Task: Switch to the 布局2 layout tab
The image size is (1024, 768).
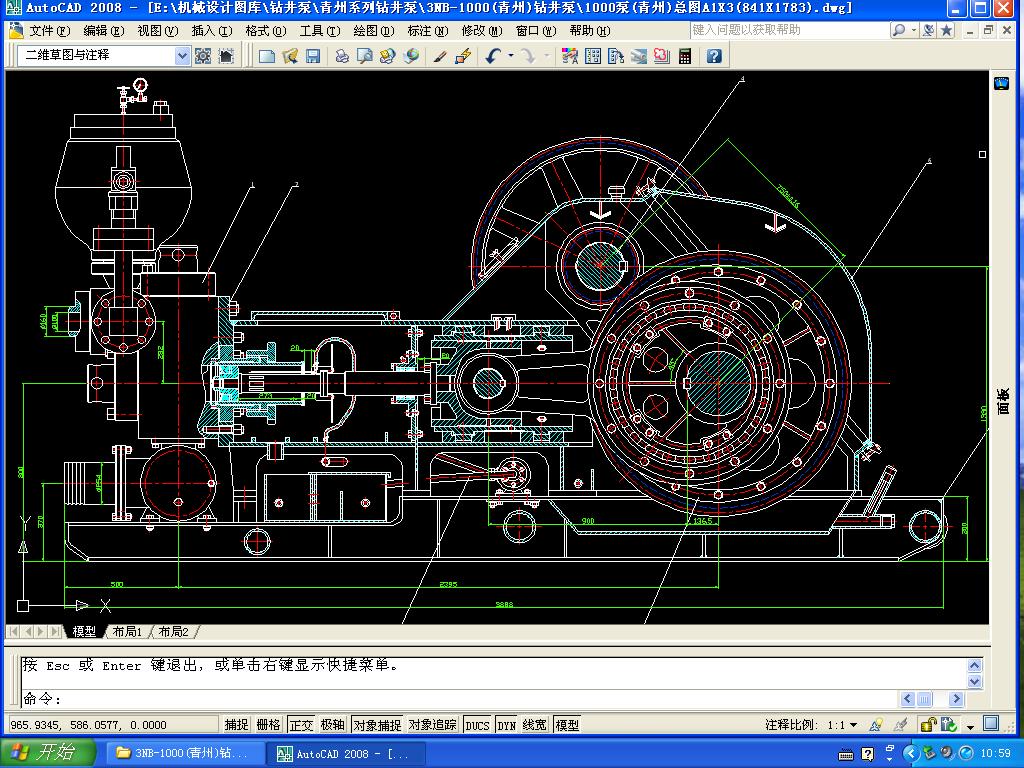Action: click(173, 632)
